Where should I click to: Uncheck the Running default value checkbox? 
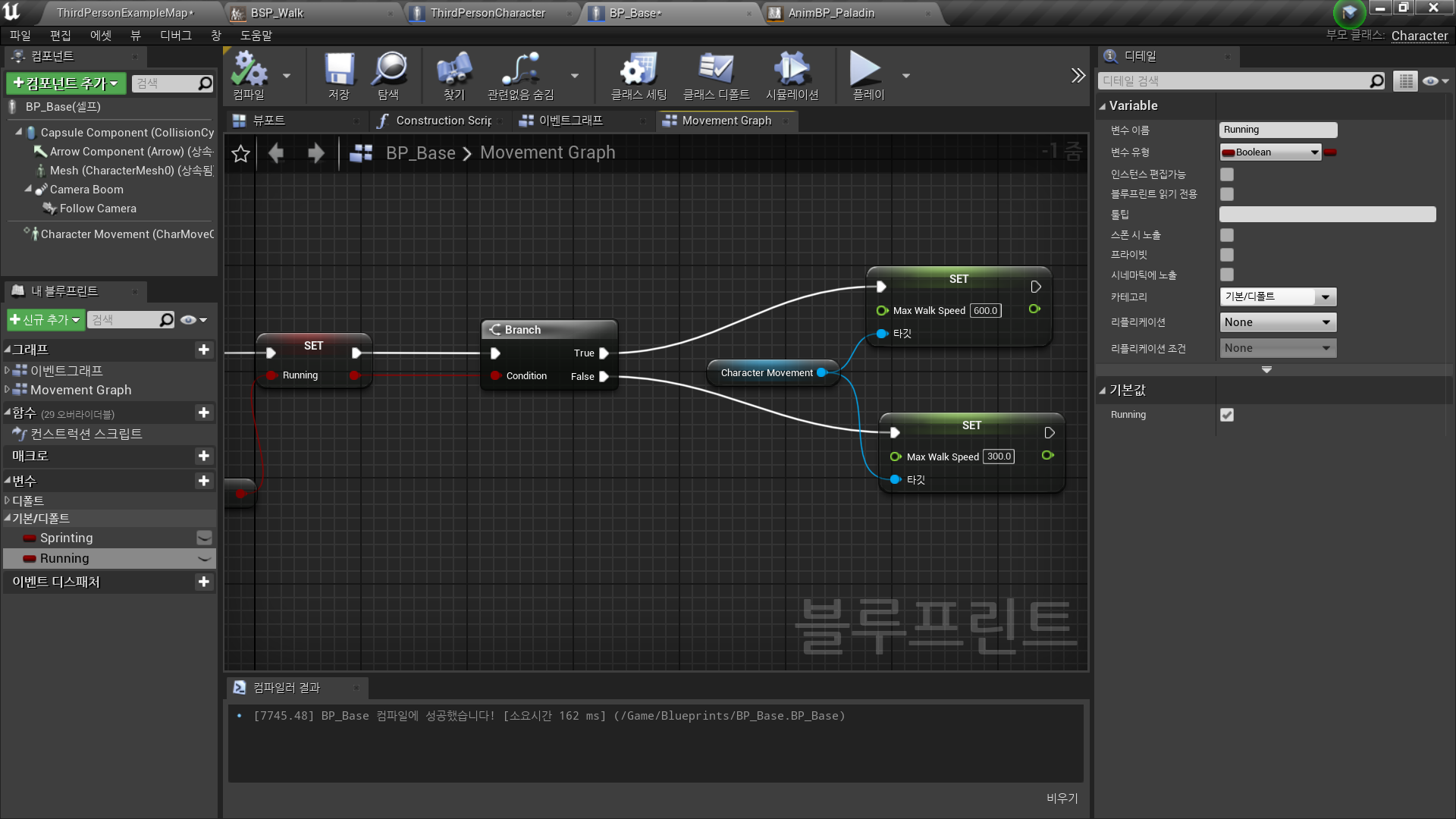coord(1227,415)
